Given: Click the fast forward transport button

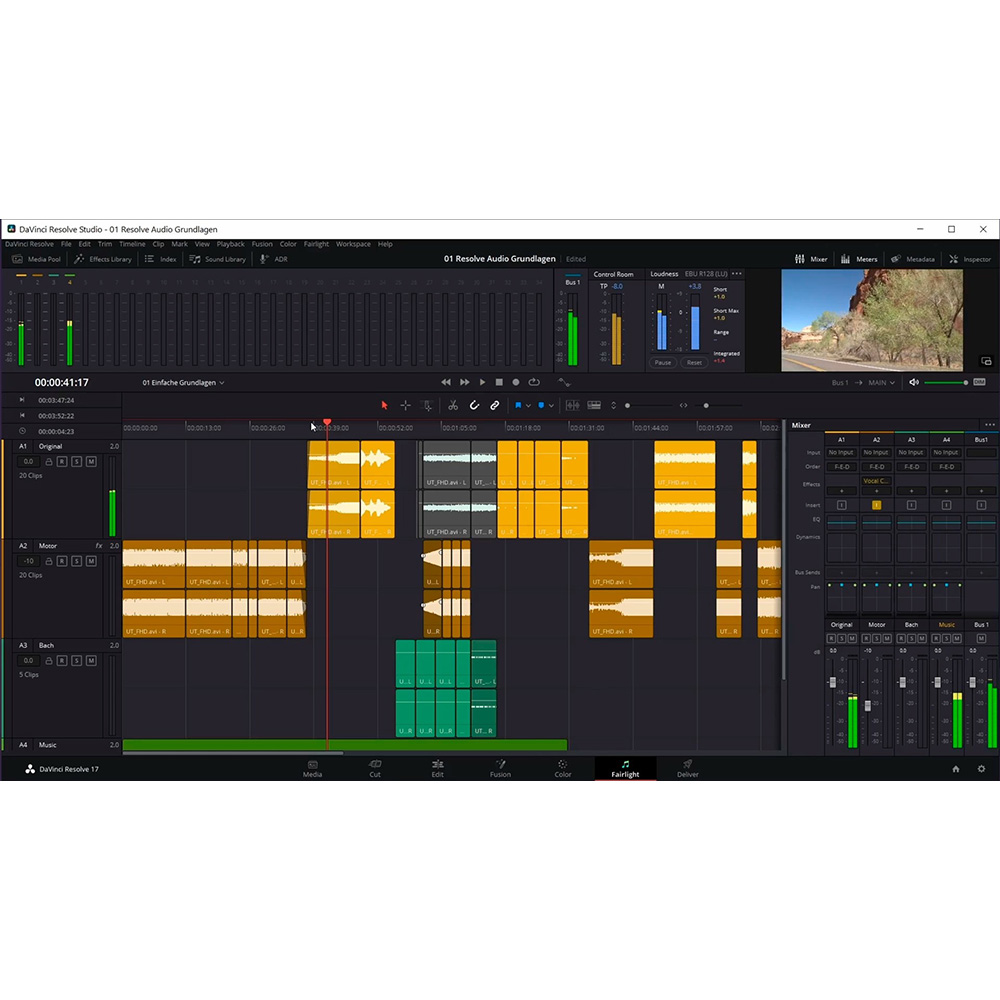Looking at the screenshot, I should (x=464, y=382).
